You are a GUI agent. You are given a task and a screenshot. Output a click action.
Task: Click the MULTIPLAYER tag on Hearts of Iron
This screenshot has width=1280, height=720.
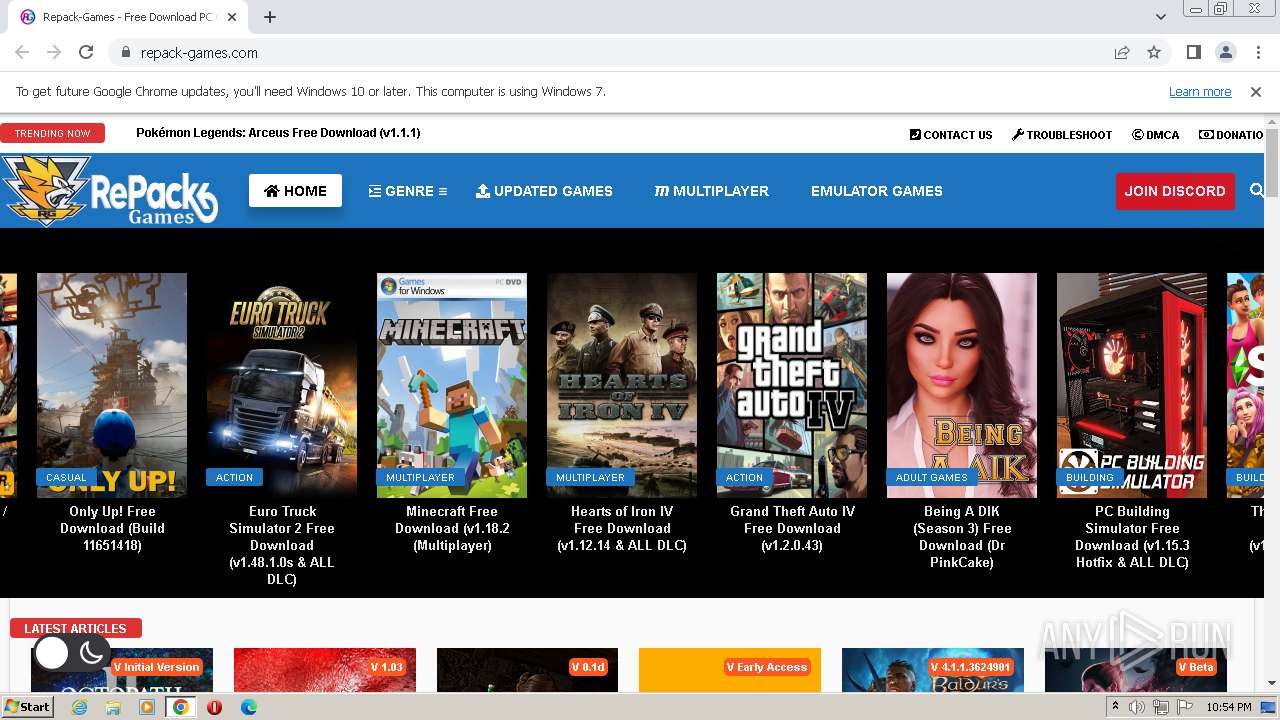coord(590,478)
